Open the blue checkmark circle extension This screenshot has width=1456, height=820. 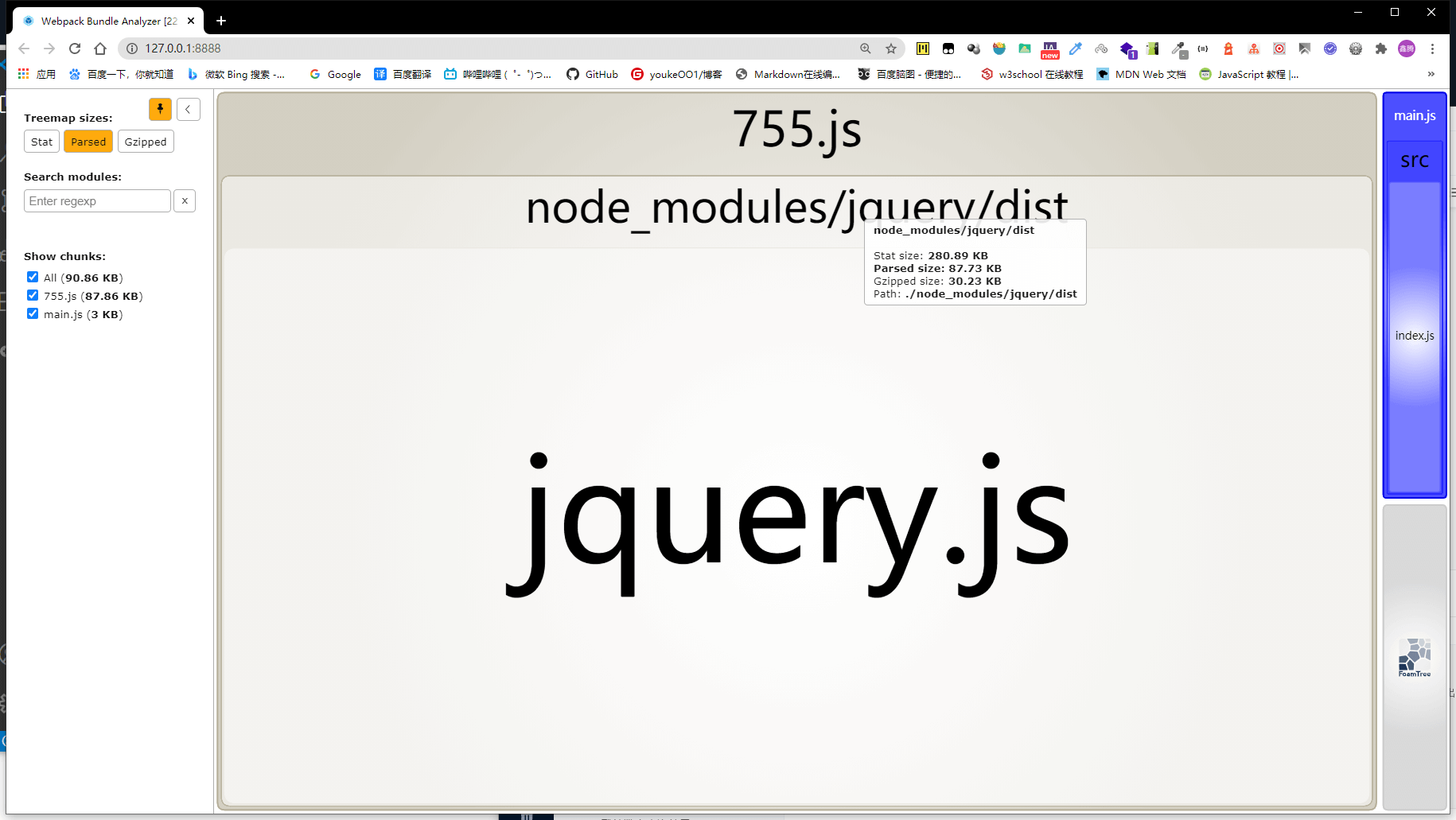click(x=1330, y=49)
